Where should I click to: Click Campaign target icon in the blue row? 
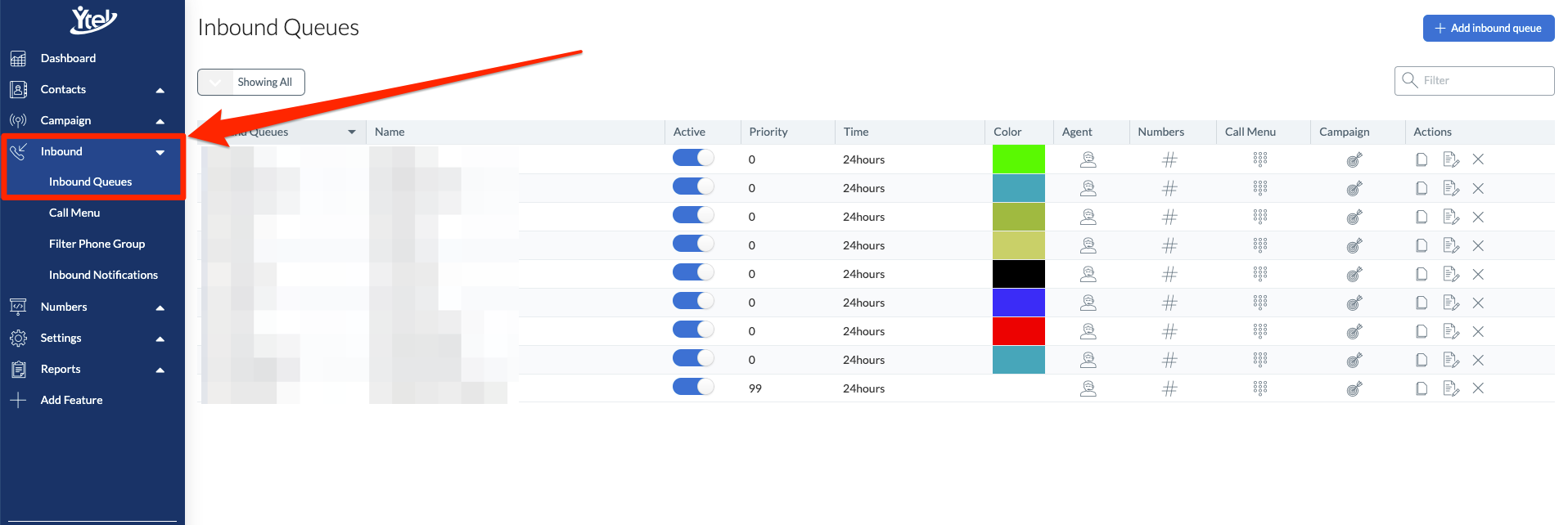[x=1354, y=303]
